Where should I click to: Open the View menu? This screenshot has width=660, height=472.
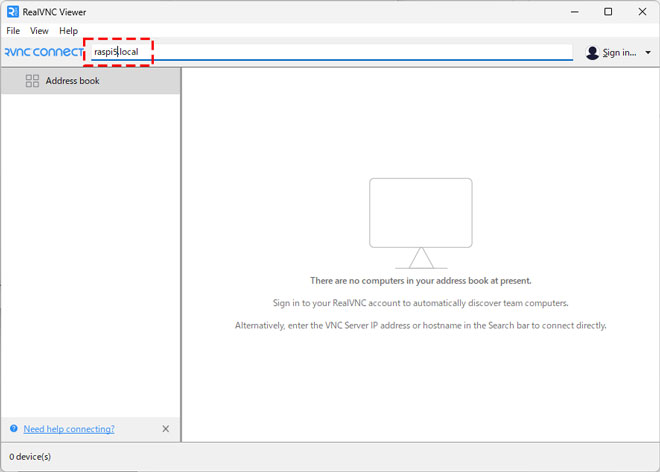pyautogui.click(x=39, y=31)
